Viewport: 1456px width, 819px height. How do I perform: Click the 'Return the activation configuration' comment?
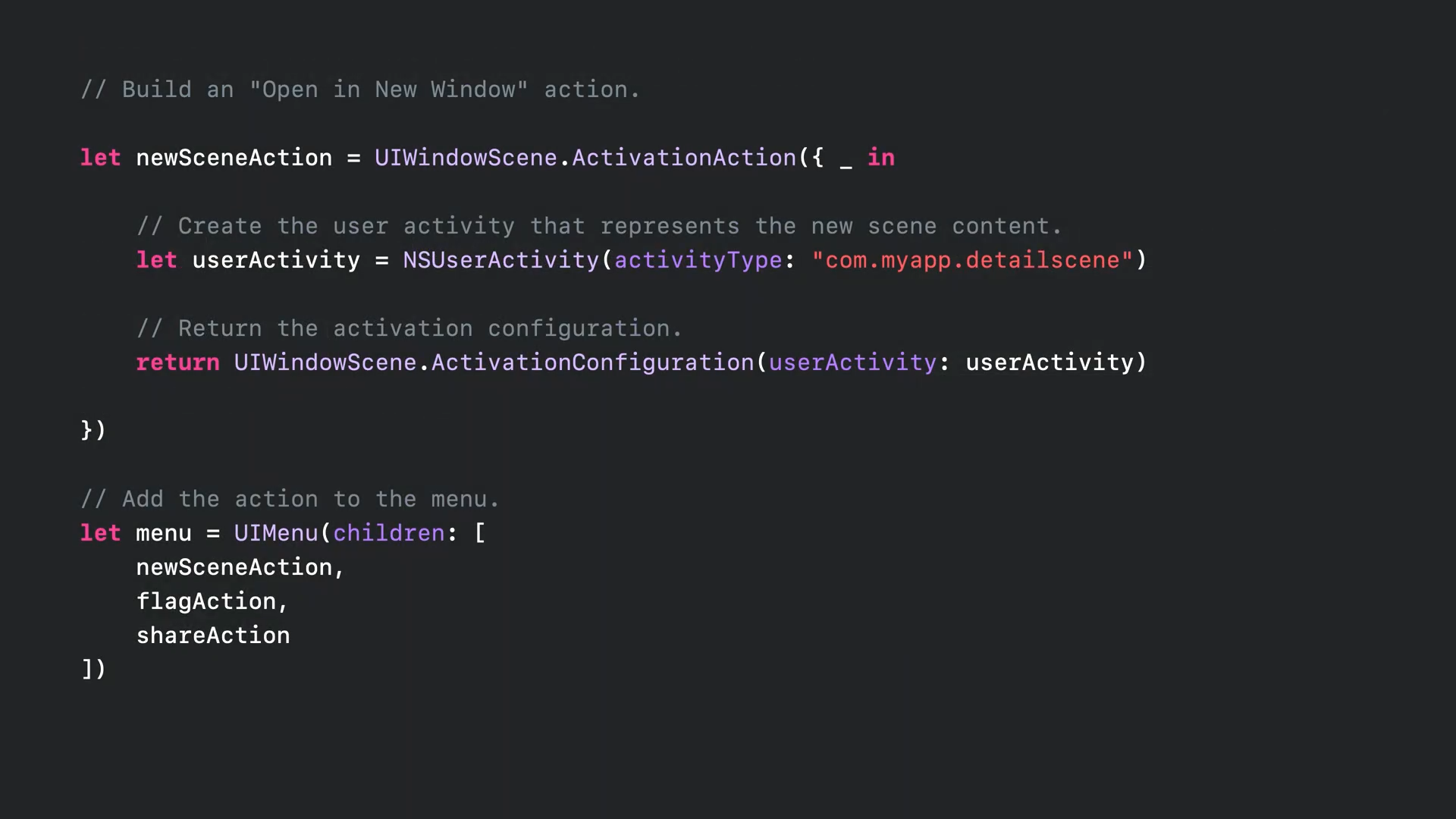pos(409,328)
